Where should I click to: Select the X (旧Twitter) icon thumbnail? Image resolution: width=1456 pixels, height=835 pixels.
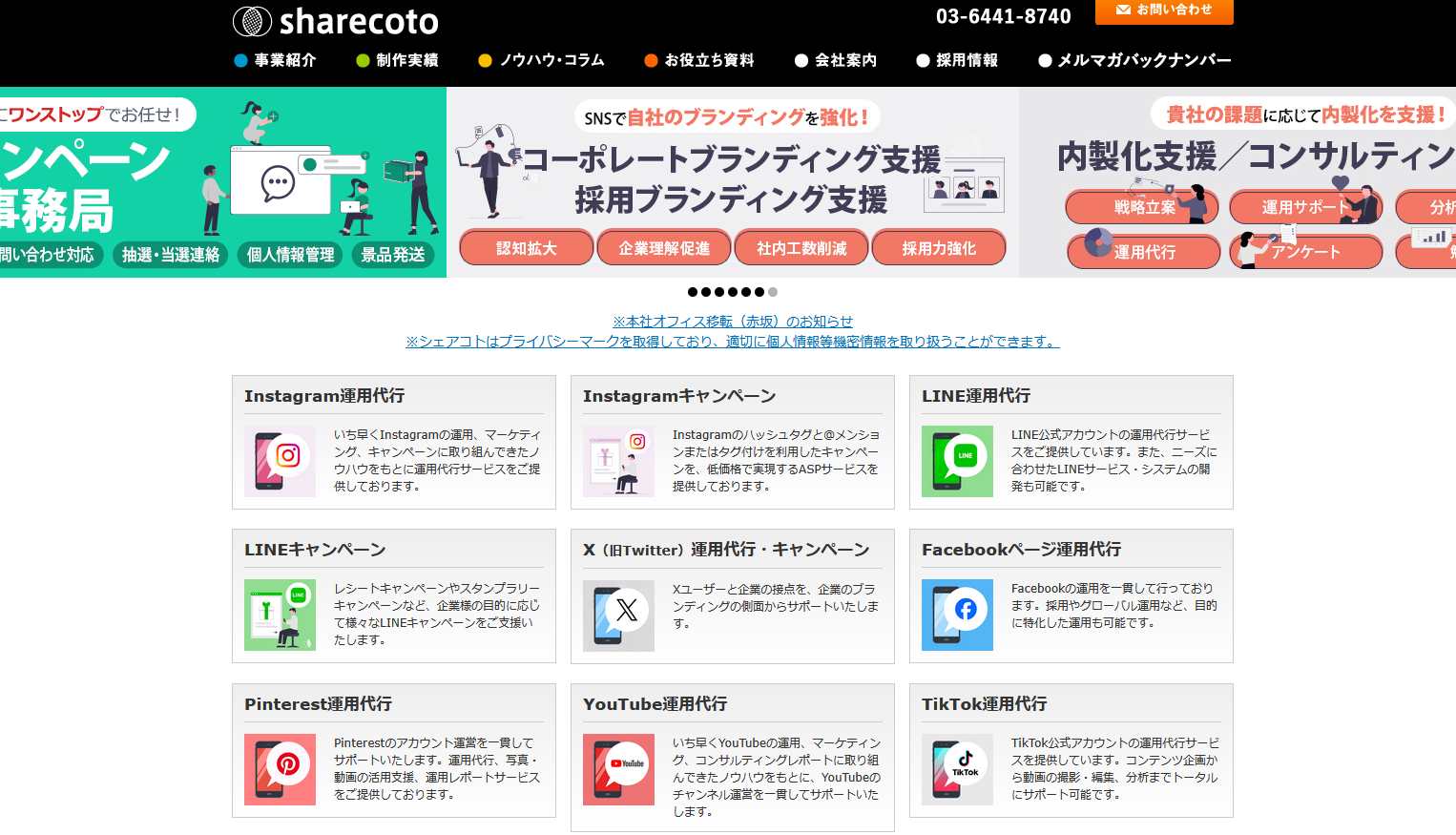pyautogui.click(x=618, y=616)
